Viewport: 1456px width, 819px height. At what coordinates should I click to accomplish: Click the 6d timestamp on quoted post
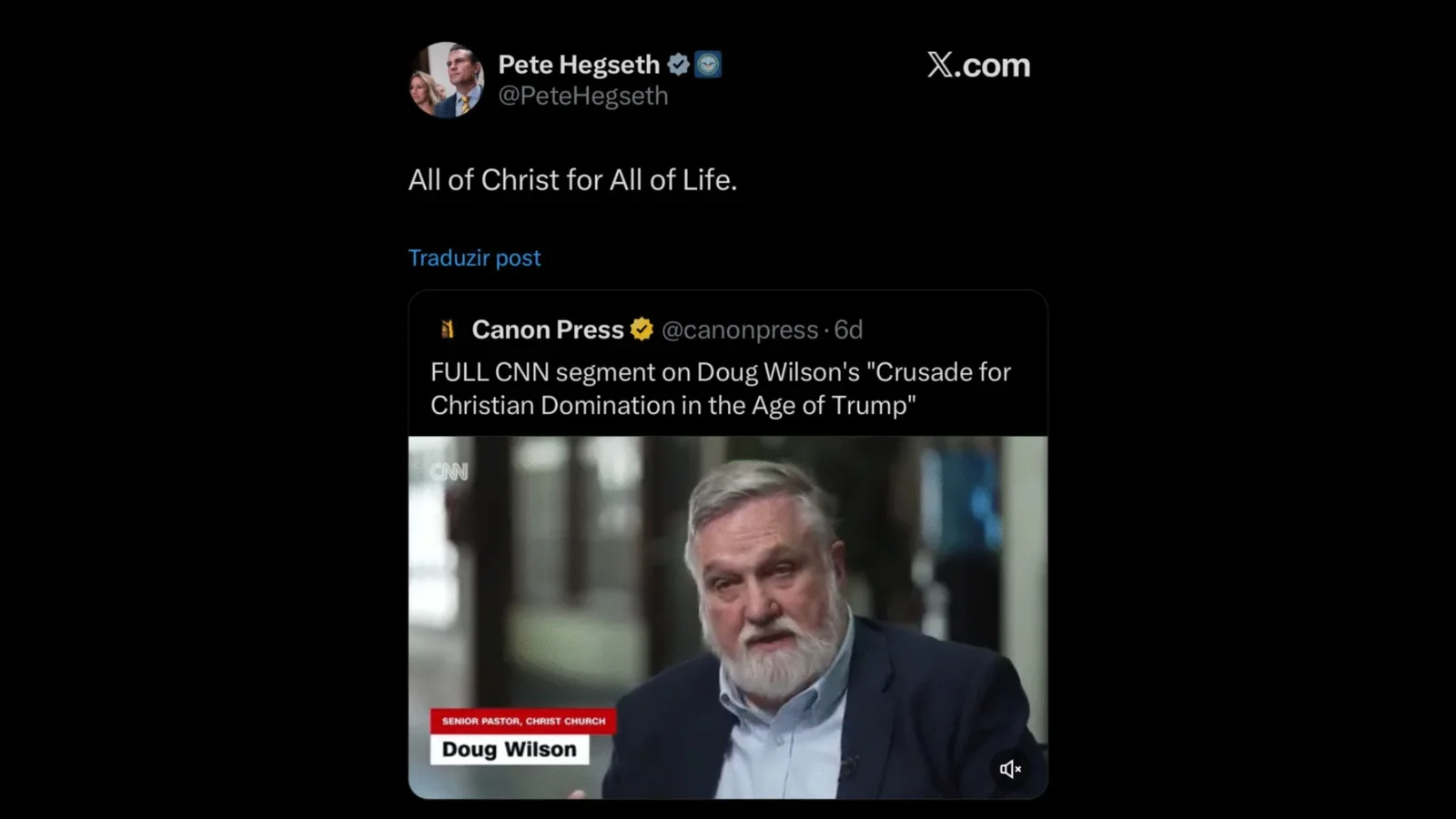[848, 329]
